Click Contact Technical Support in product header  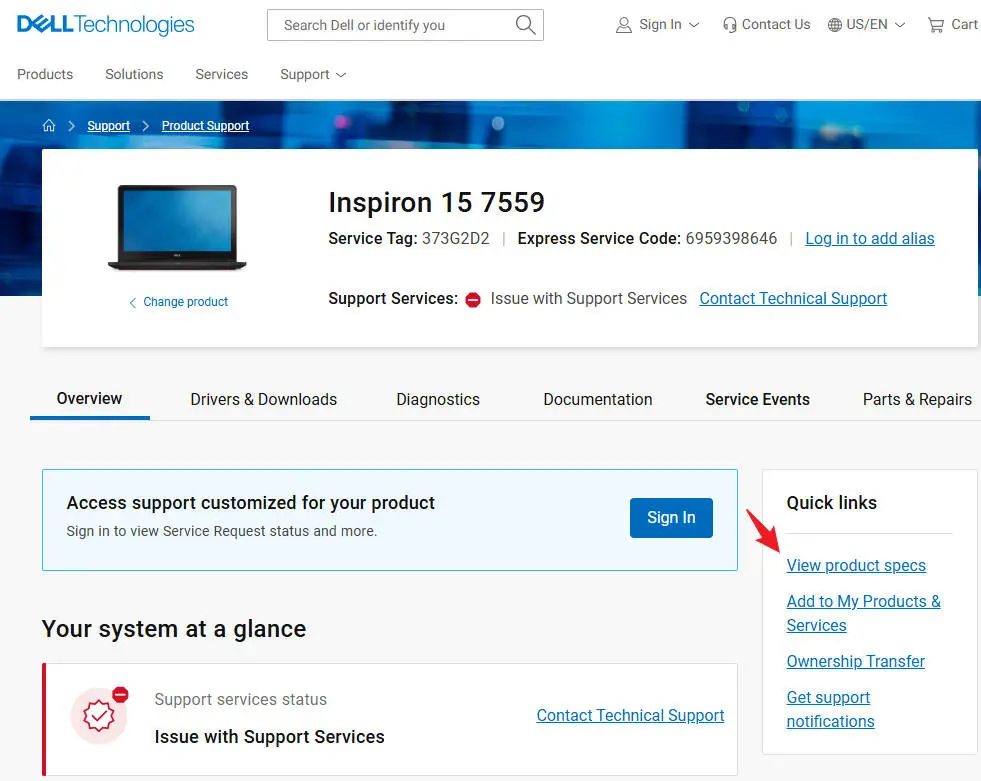tap(793, 299)
